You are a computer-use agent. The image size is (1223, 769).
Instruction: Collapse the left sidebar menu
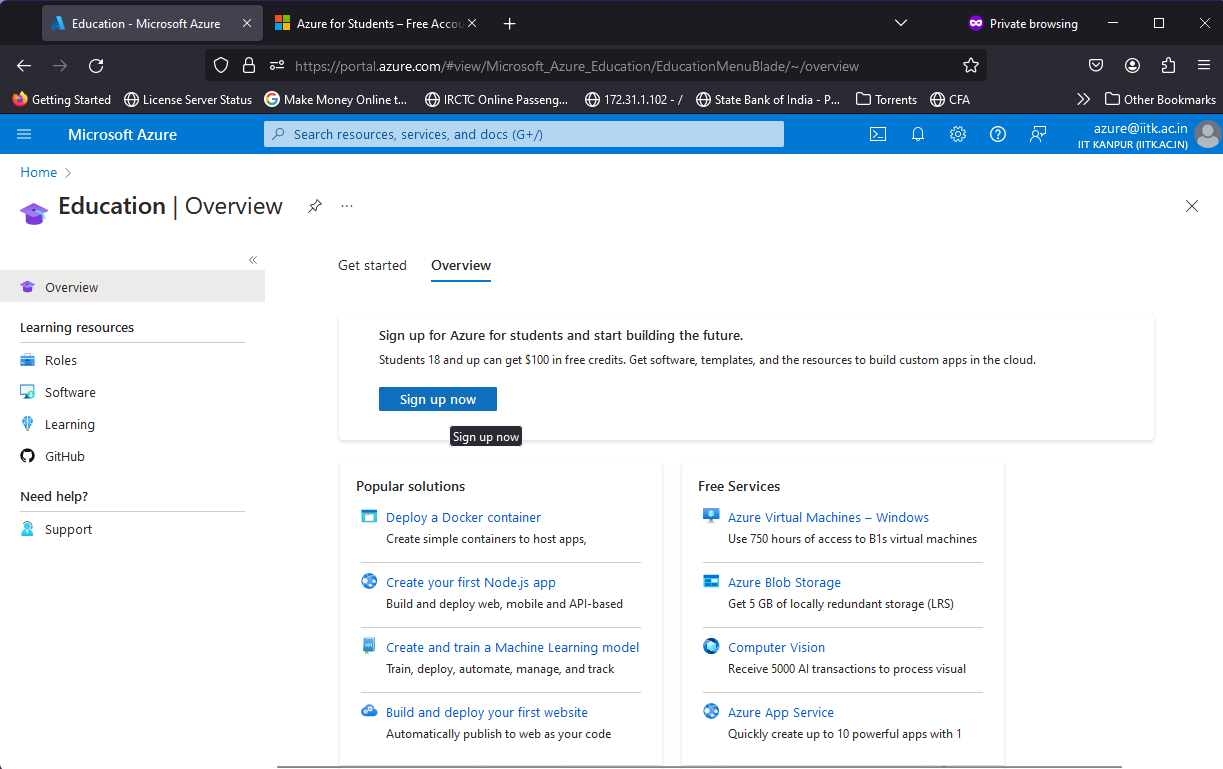253,260
